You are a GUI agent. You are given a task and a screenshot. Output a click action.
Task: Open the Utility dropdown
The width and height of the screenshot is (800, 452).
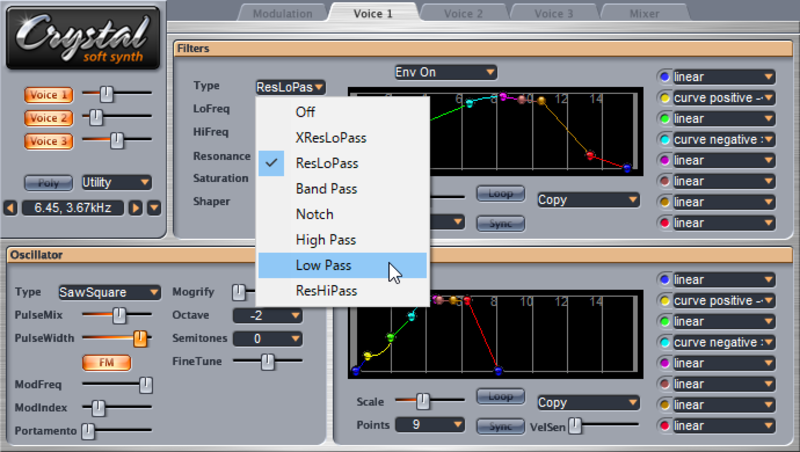(116, 183)
